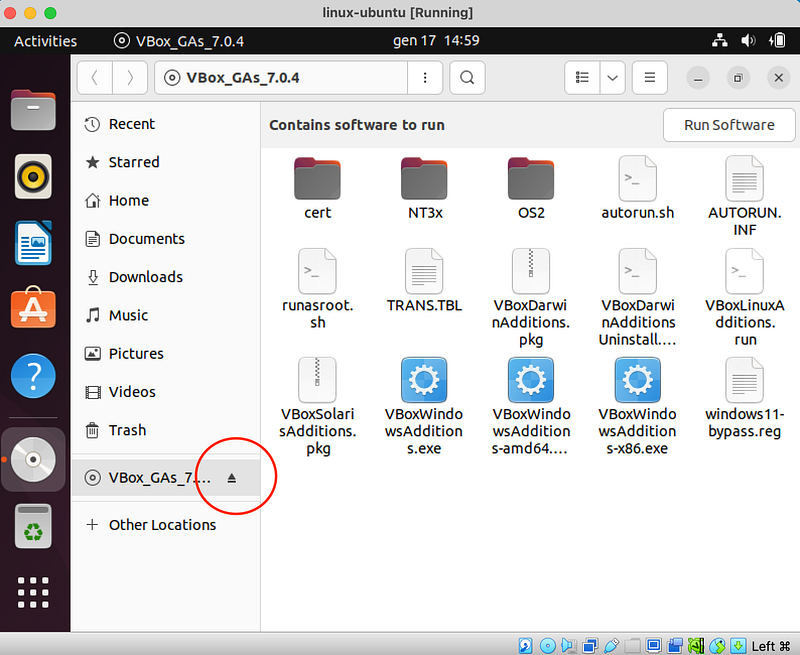Select VBoxDarwinAdditionsUninstall script
Viewport: 800px width, 655px height.
[638, 298]
